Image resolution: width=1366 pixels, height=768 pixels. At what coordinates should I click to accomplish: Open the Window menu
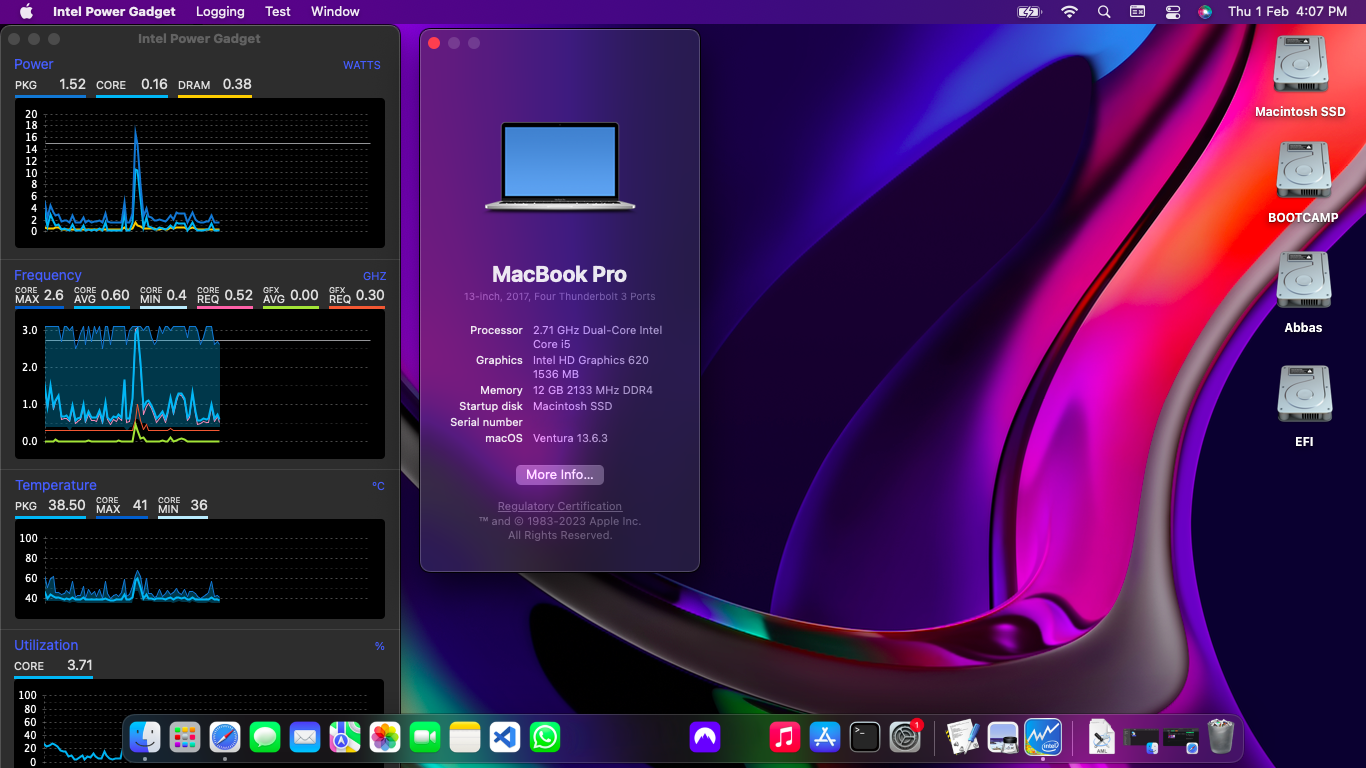tap(335, 12)
